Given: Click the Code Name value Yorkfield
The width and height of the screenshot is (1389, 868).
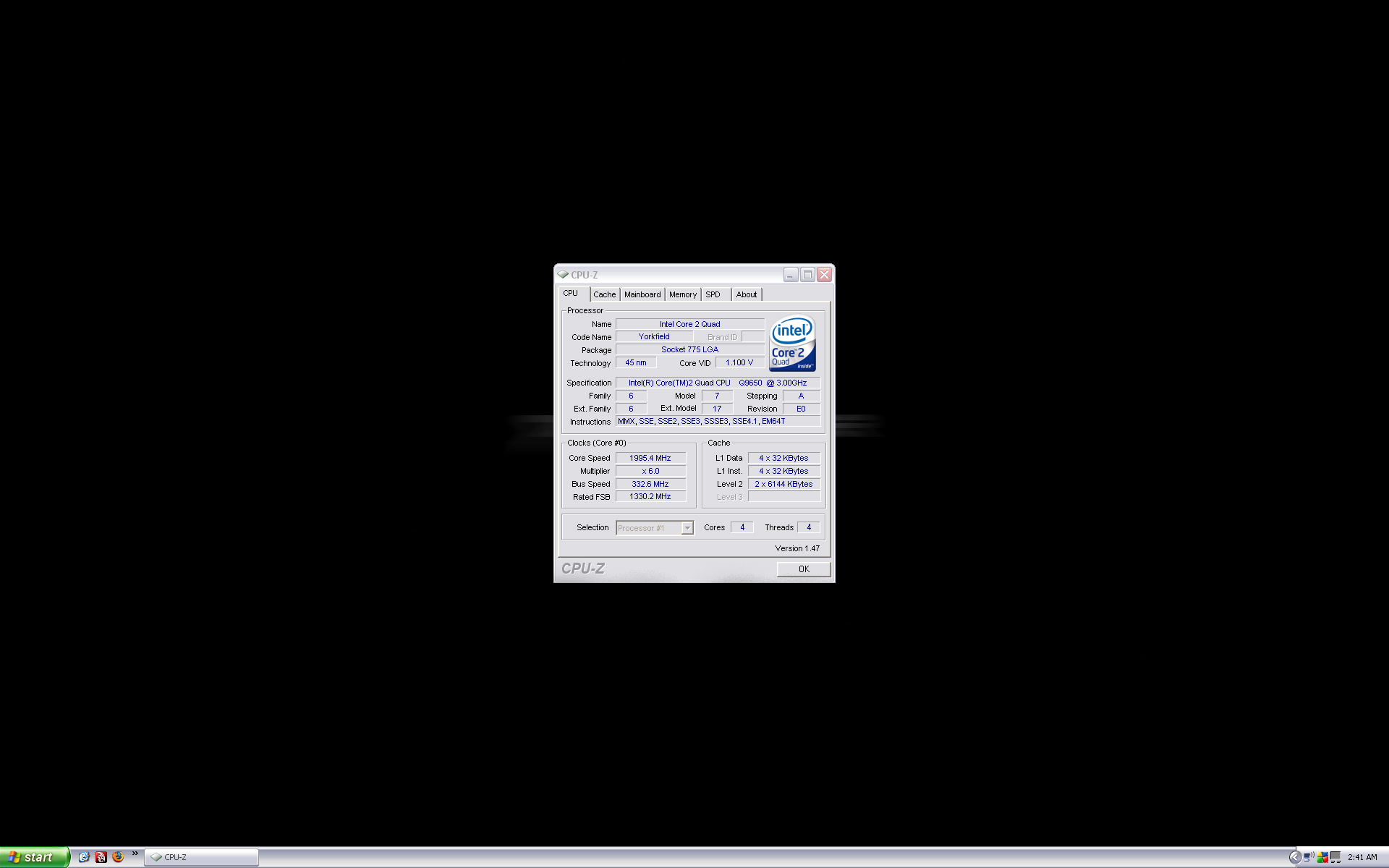Looking at the screenshot, I should 654,337.
